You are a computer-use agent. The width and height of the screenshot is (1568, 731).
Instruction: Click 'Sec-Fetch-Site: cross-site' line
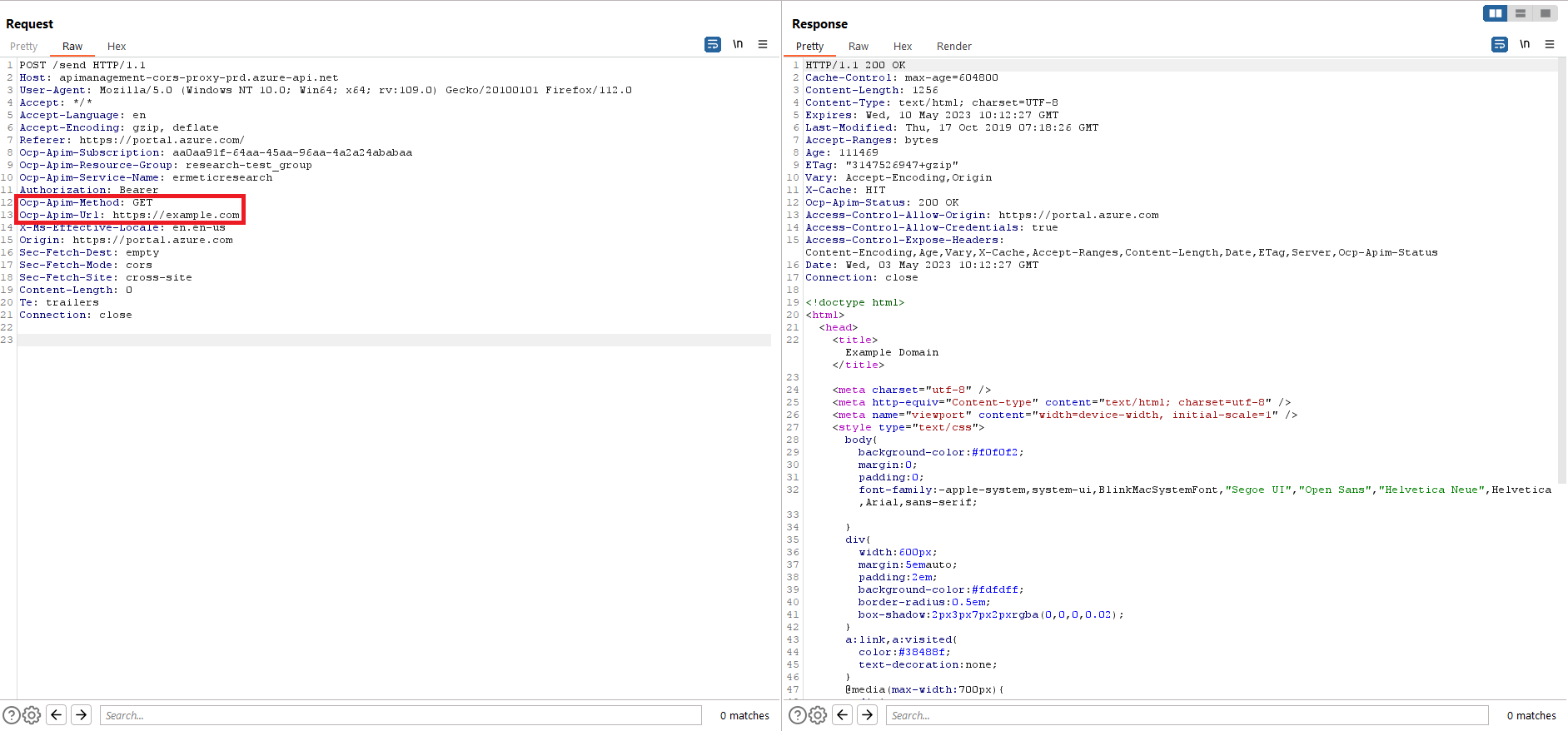click(106, 277)
